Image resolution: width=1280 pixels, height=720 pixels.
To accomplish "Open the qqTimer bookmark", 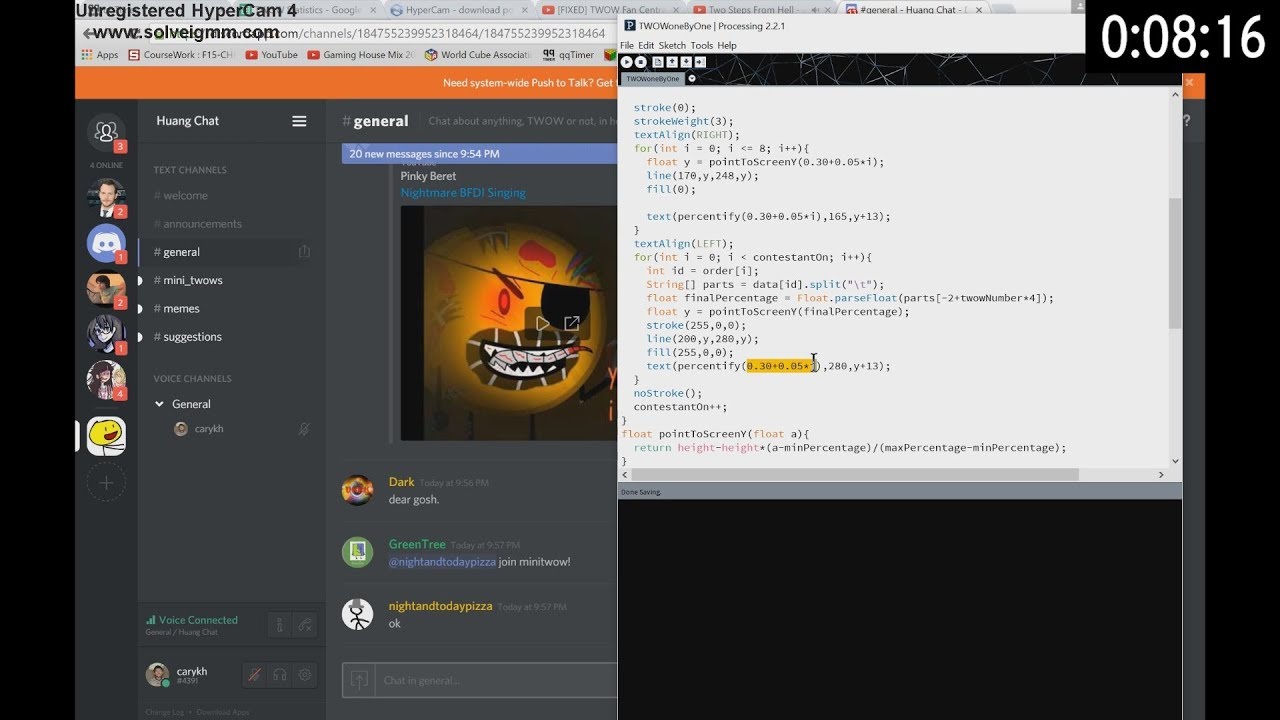I will (x=567, y=55).
